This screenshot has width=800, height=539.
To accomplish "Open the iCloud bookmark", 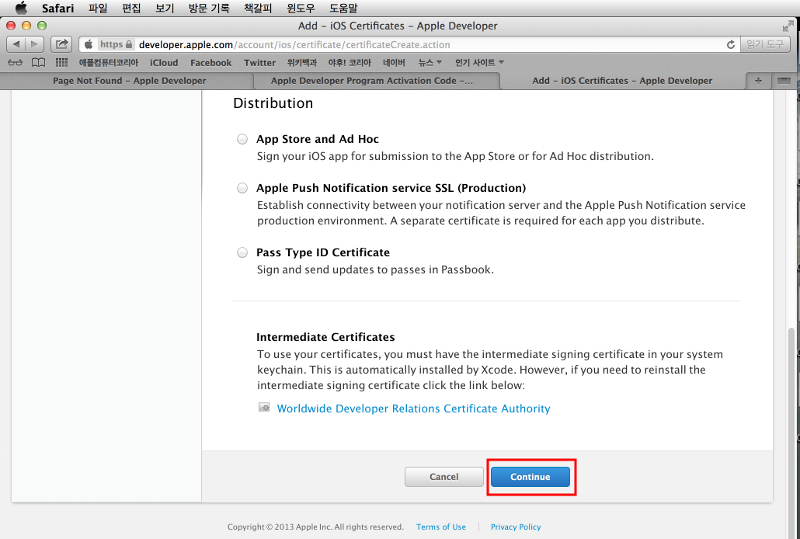I will [x=164, y=62].
